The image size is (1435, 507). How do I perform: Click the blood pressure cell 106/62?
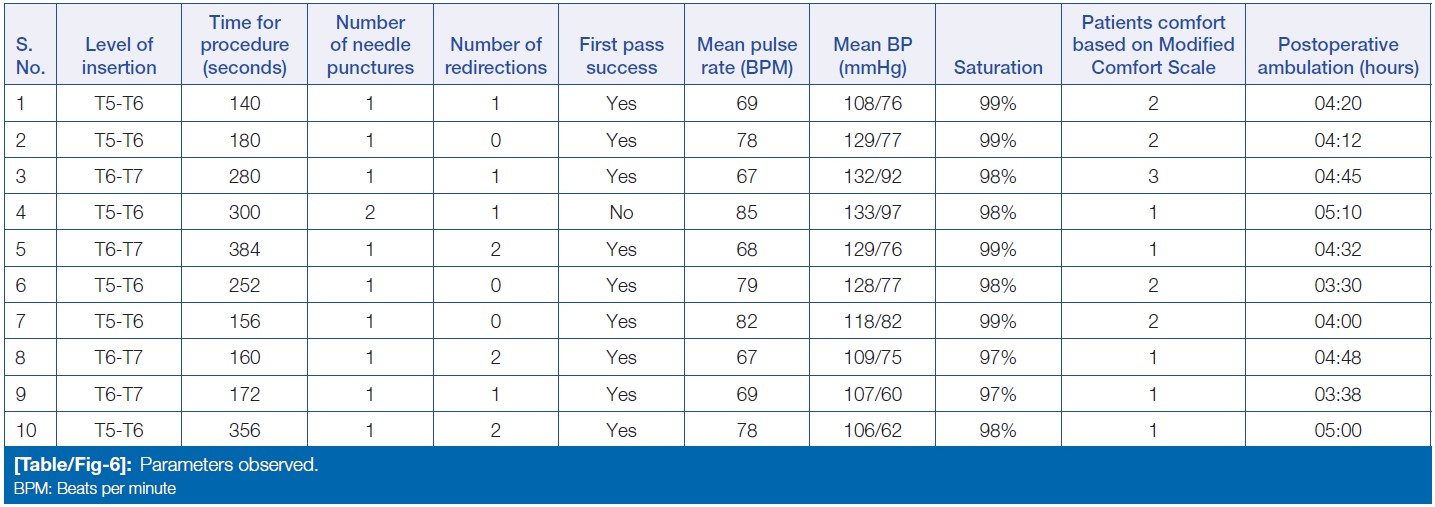pos(873,430)
